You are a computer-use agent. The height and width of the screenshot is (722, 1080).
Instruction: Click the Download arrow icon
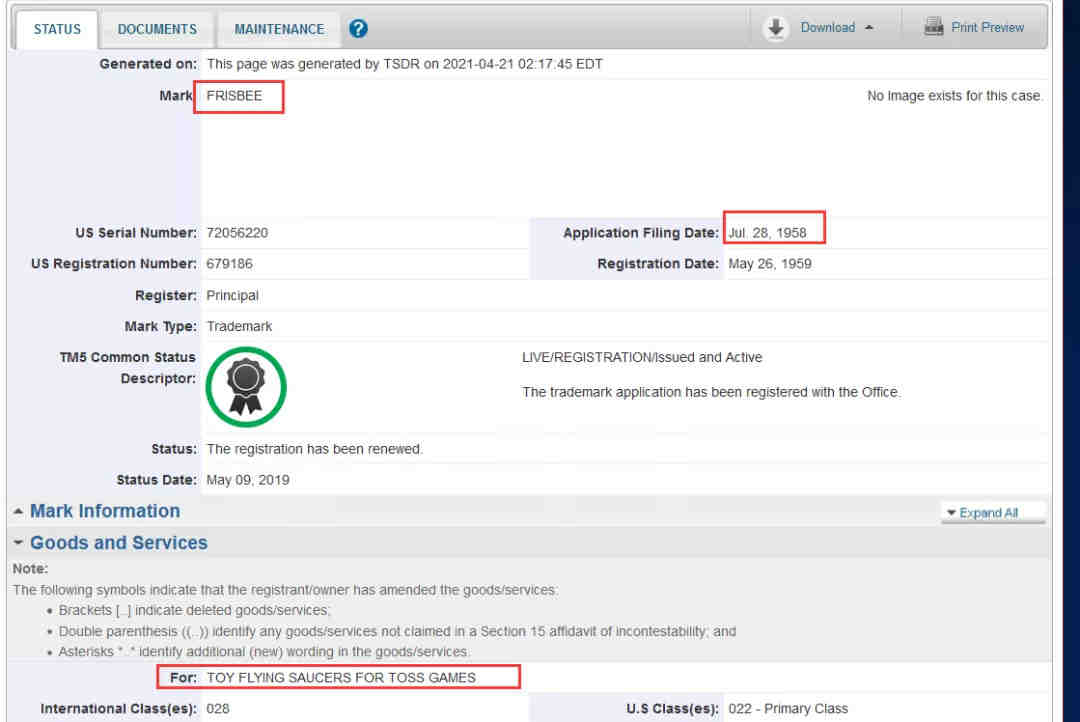776,28
